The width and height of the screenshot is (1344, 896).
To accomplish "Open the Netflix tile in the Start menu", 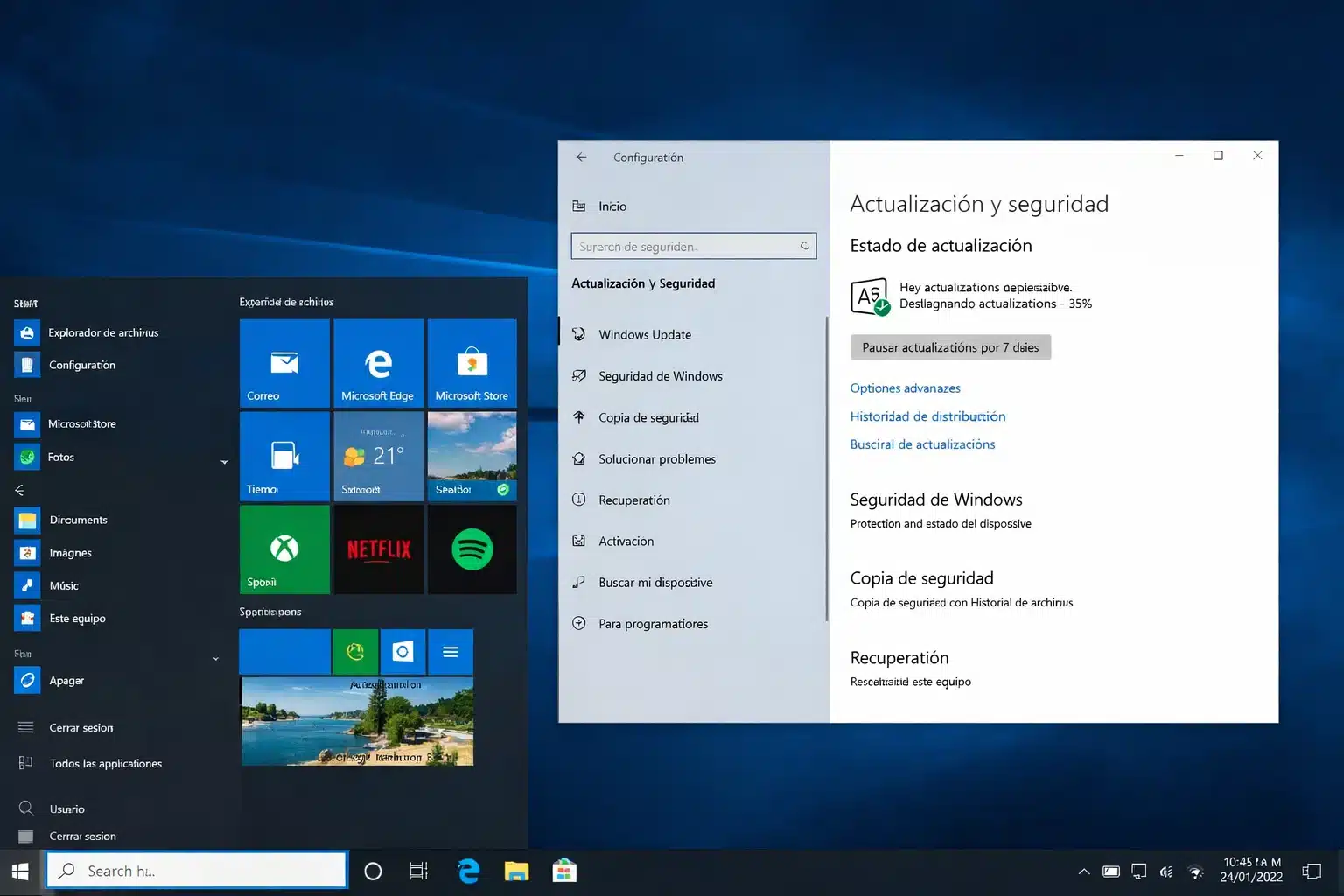I will [x=378, y=549].
